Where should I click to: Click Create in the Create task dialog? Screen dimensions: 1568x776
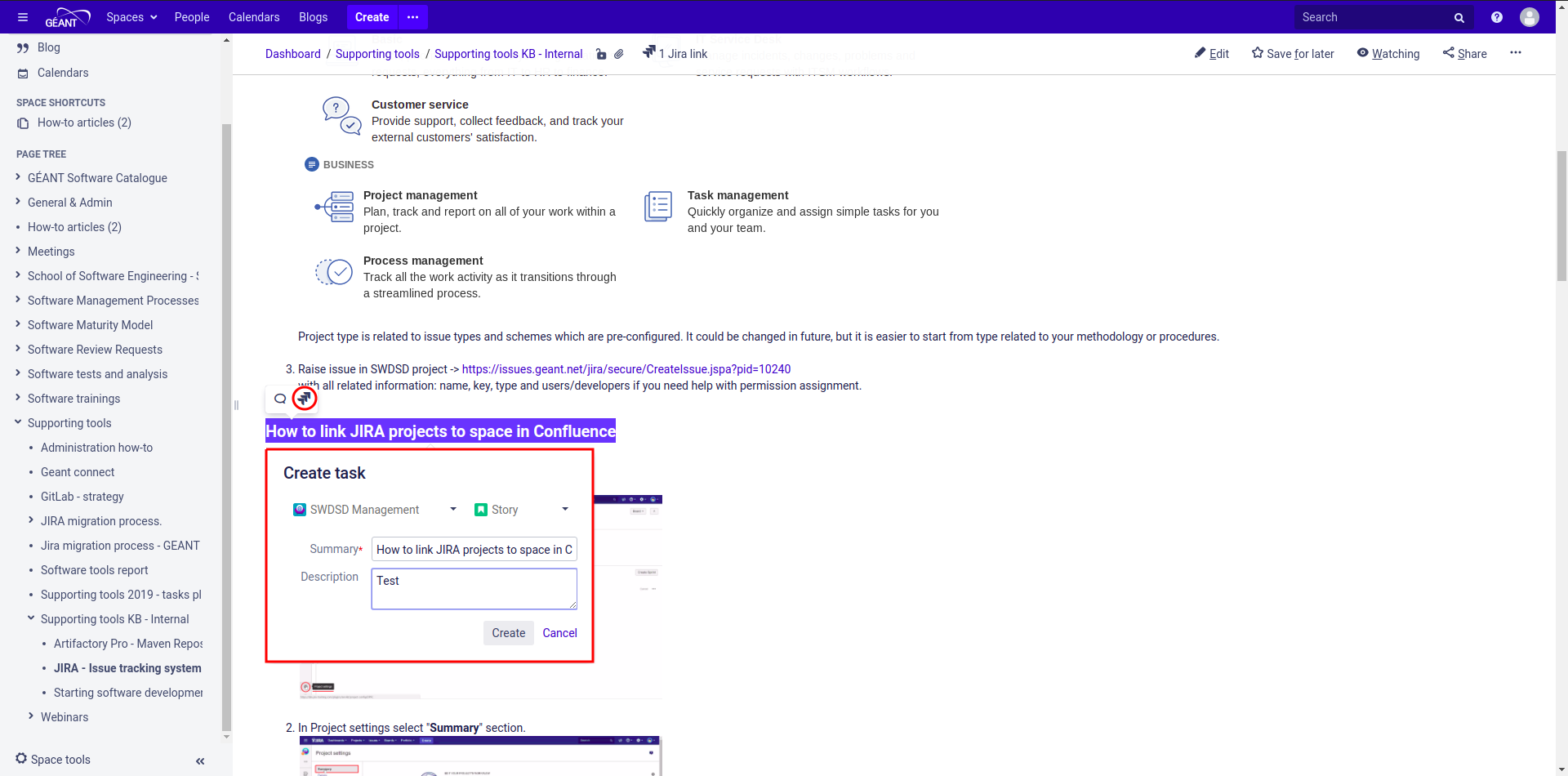pos(509,633)
